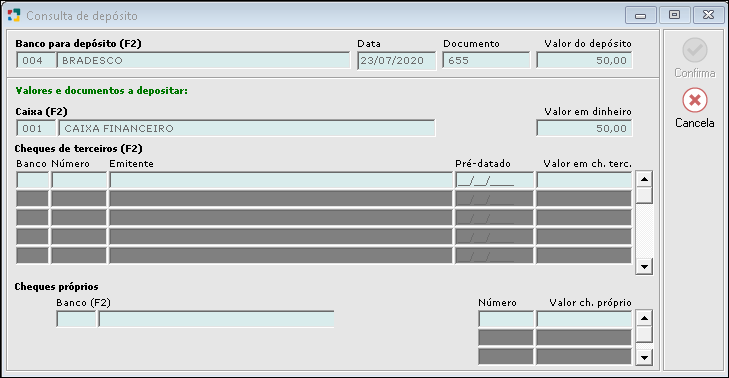Click the 'Cheques próprios' label
The width and height of the screenshot is (729, 378).
click(x=56, y=286)
